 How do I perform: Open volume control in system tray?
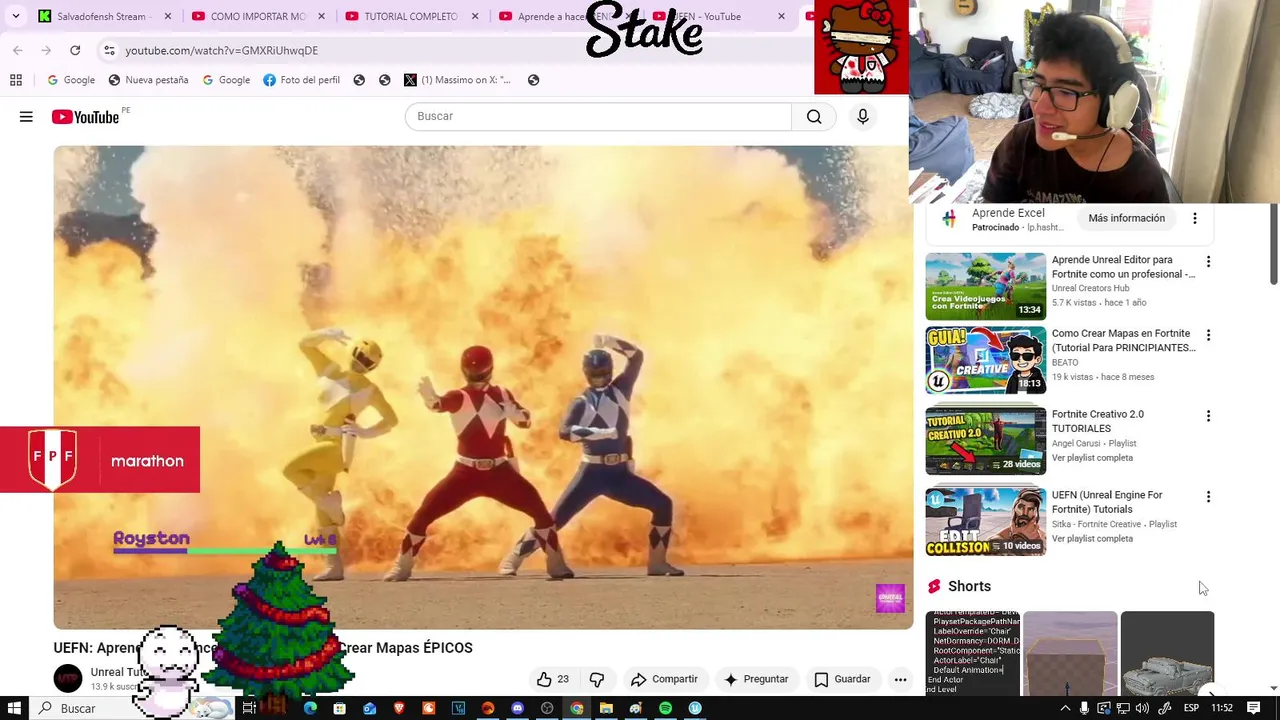[x=1142, y=708]
